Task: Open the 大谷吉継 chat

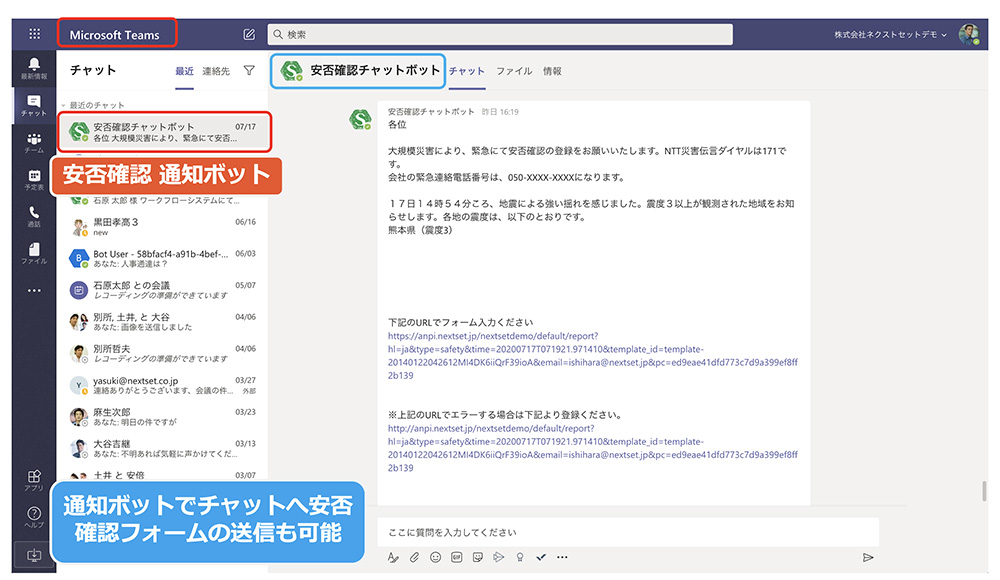Action: 163,449
